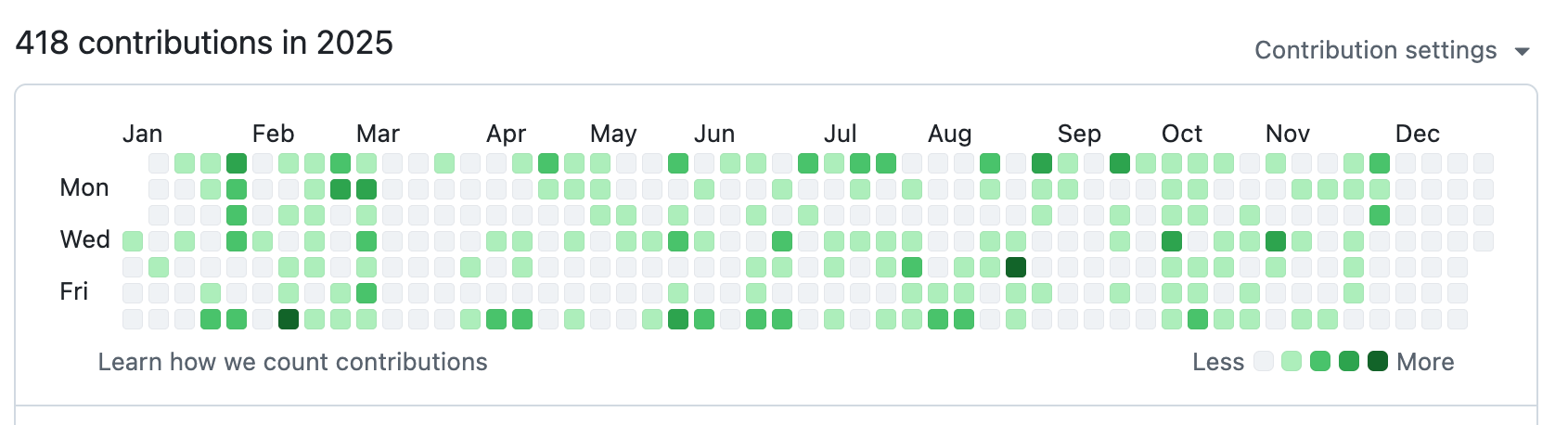
Task: Click the darkest green legend swatch
Action: click(x=1378, y=361)
